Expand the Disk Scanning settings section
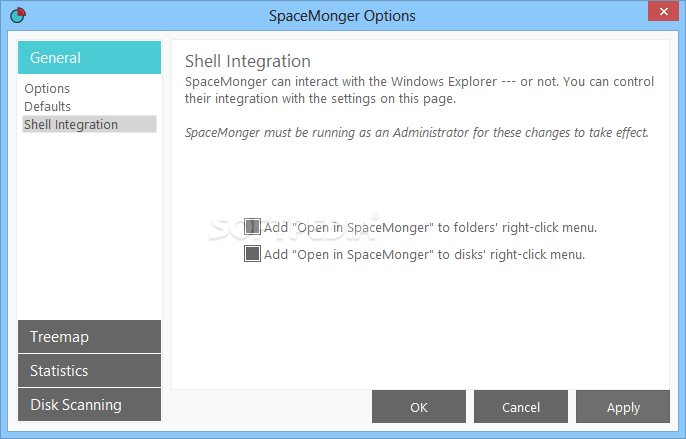The width and height of the screenshot is (686, 439). point(89,405)
